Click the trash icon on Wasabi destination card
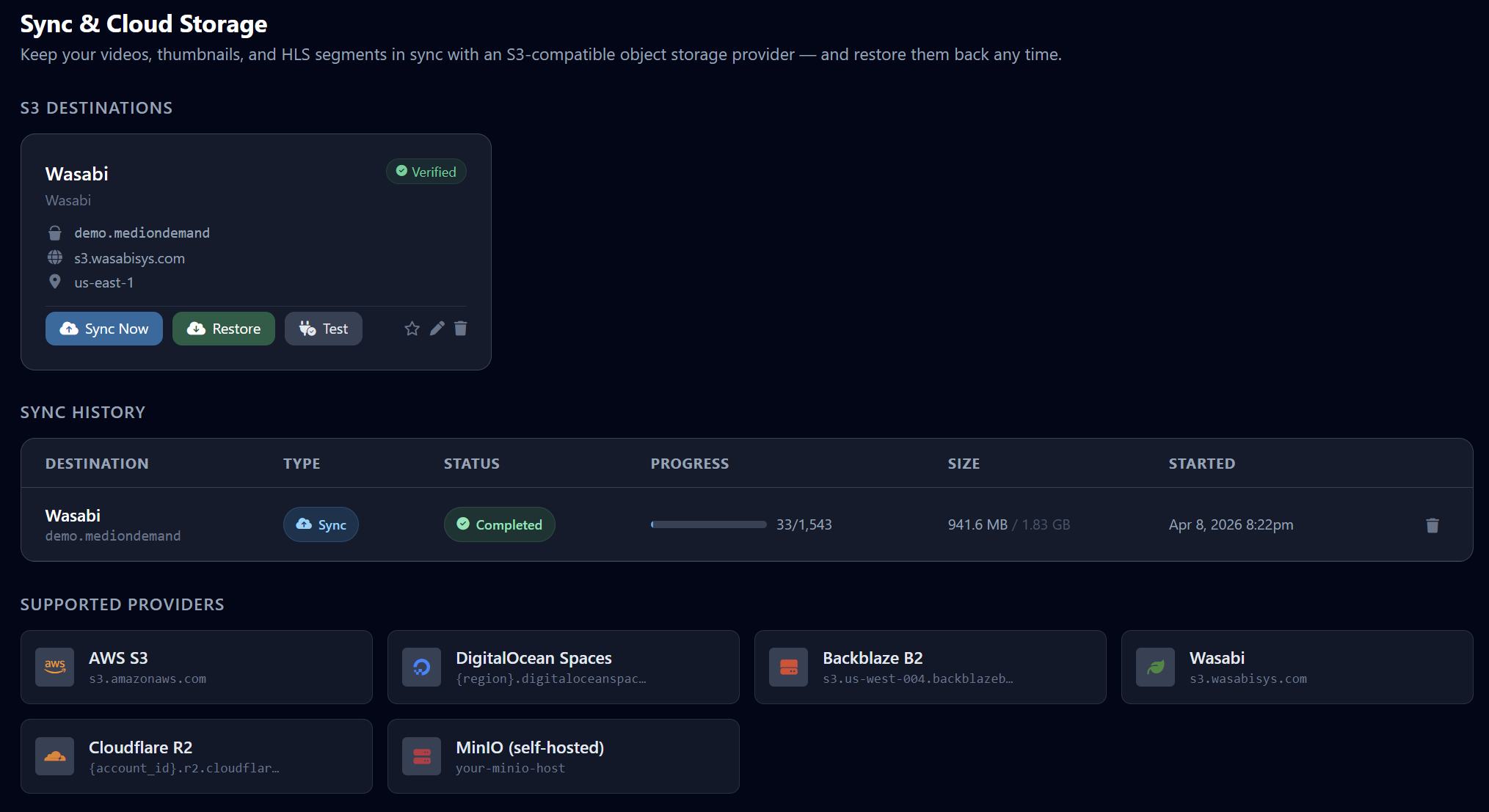Screen dimensions: 1489x812 coord(461,329)
